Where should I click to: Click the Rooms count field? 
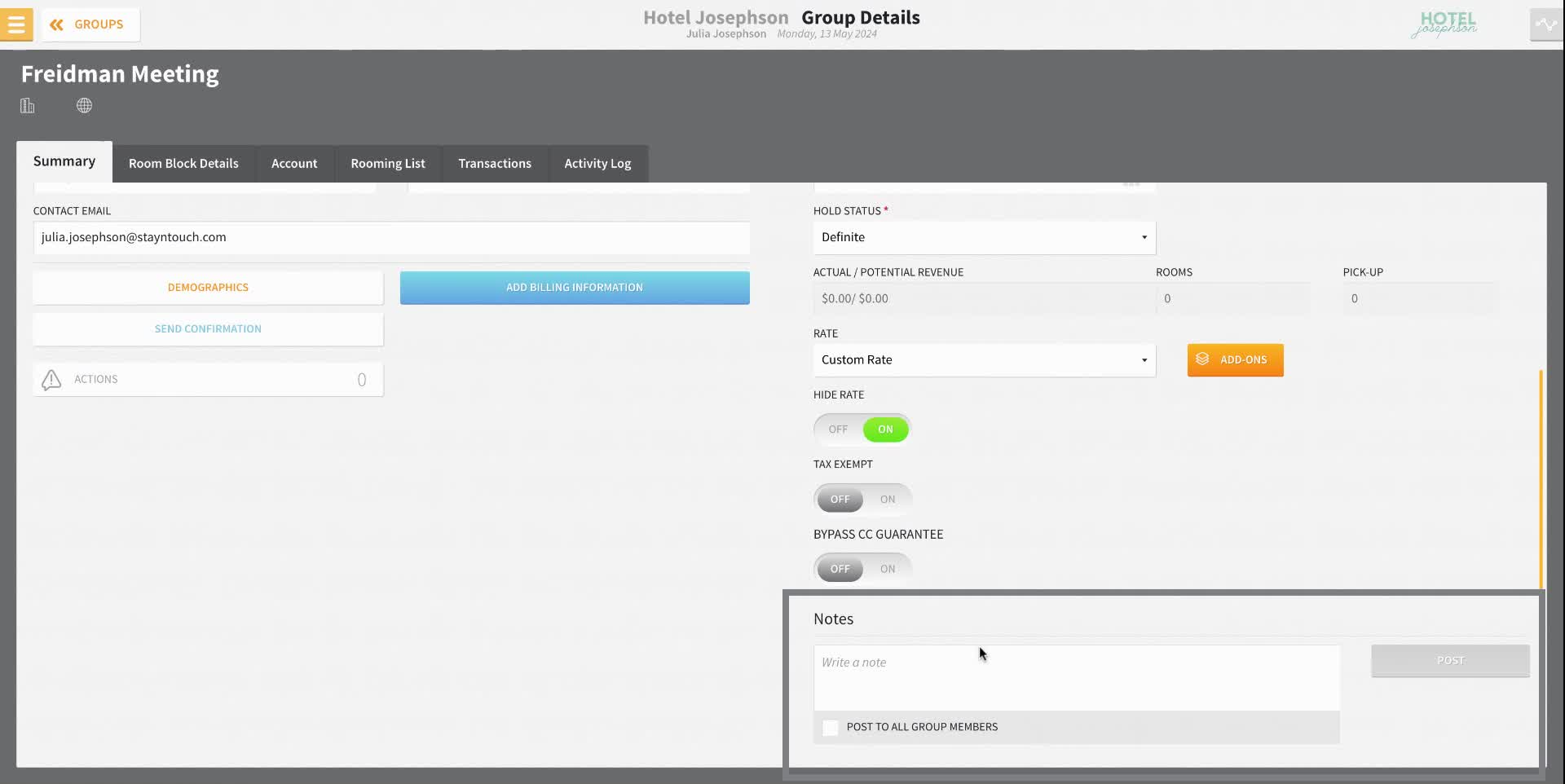click(1232, 299)
